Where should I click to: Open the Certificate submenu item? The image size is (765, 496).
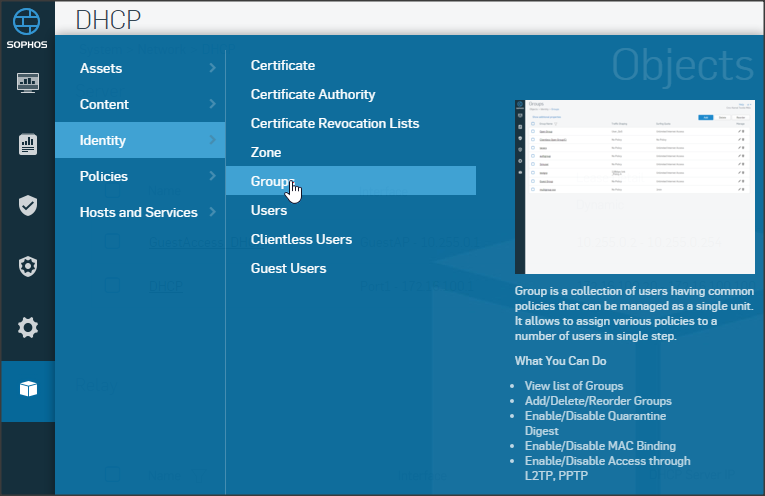coord(283,65)
